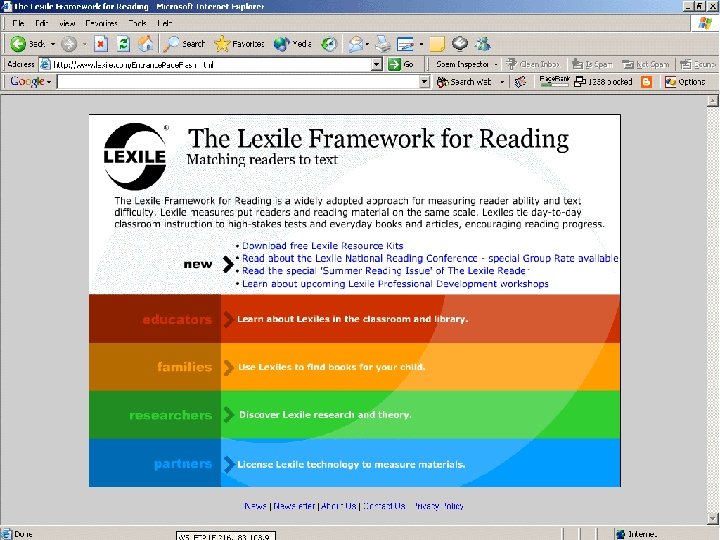720x540 pixels.
Task: Open the Tools menu
Action: coord(137,23)
